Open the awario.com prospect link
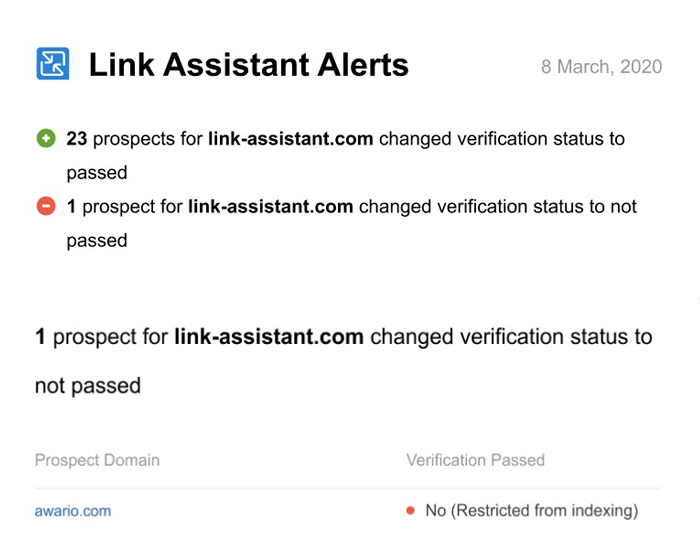 [73, 511]
